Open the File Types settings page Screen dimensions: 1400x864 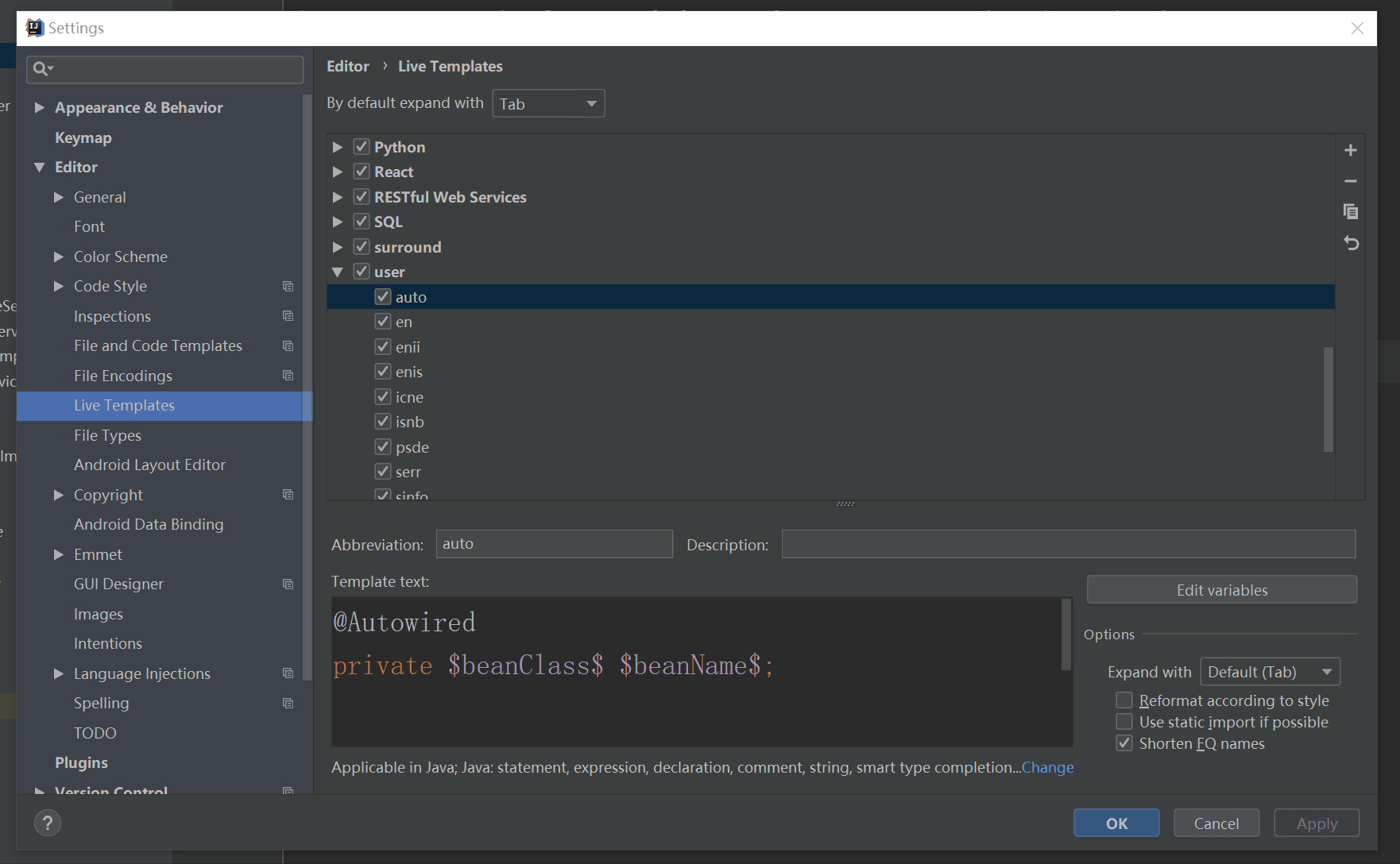pos(107,435)
